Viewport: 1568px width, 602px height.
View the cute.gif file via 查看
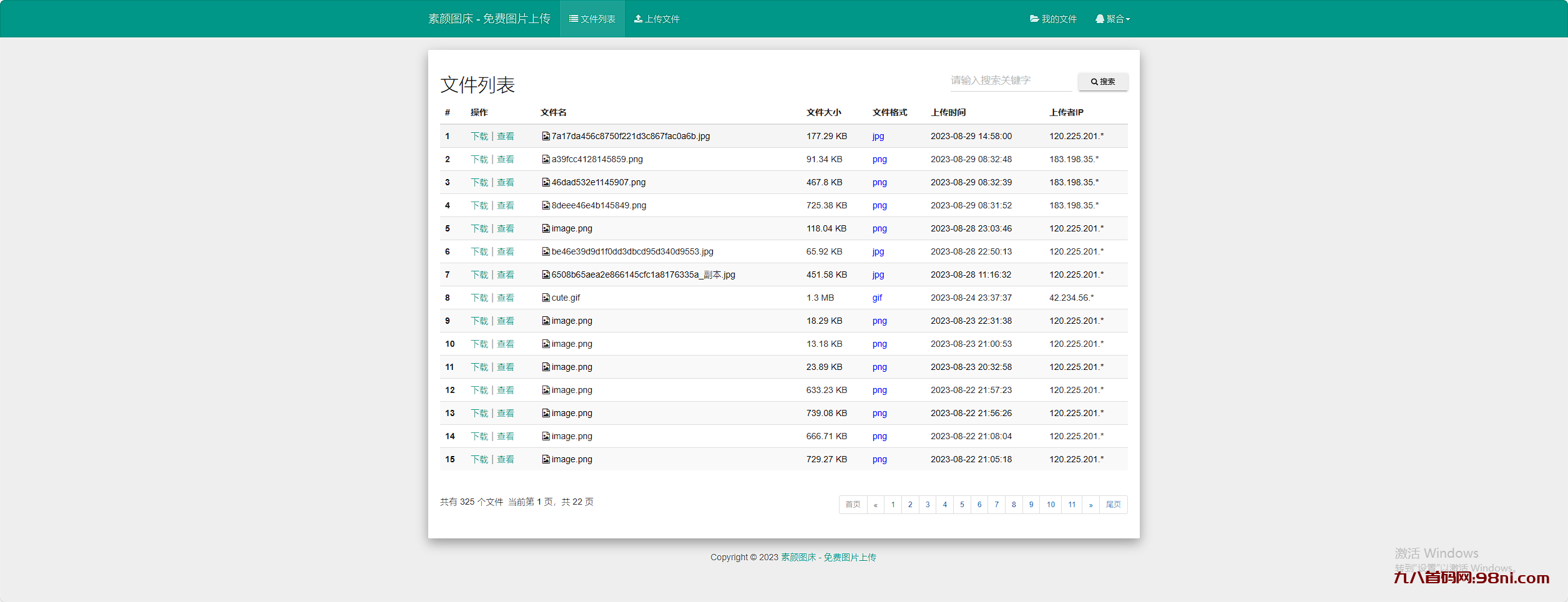(506, 298)
